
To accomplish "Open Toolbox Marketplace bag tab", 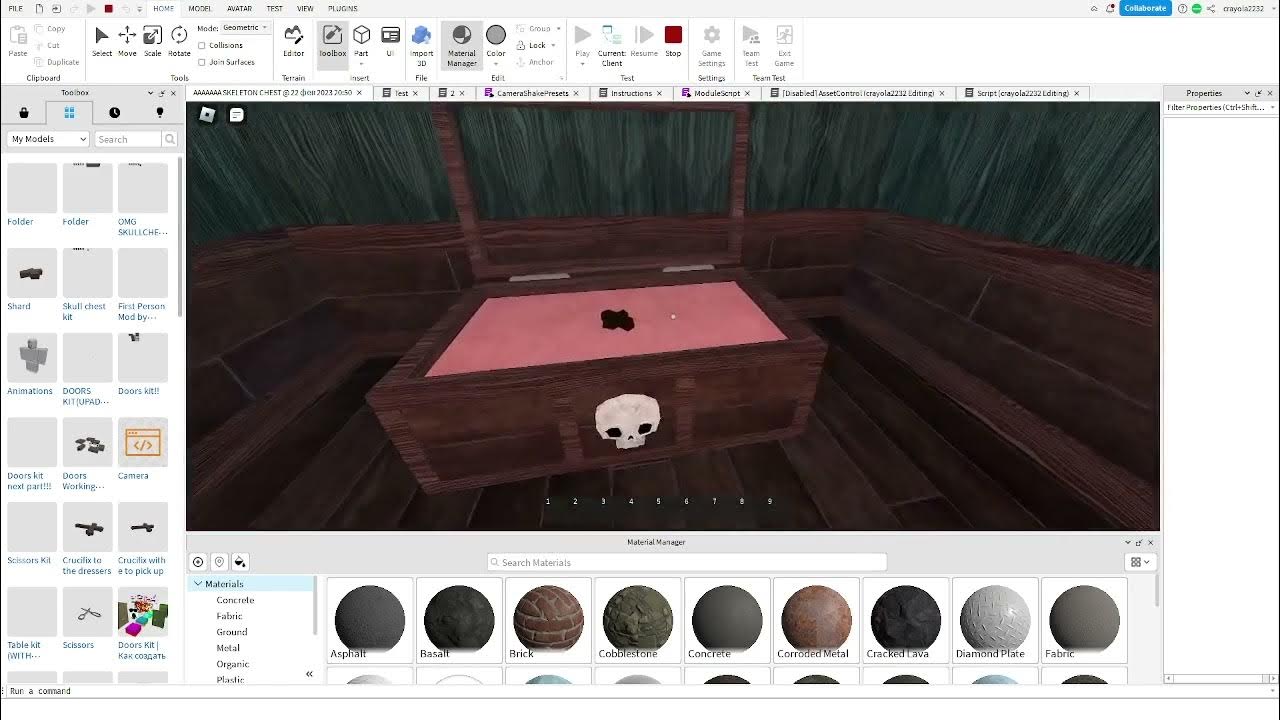I will (24, 113).
